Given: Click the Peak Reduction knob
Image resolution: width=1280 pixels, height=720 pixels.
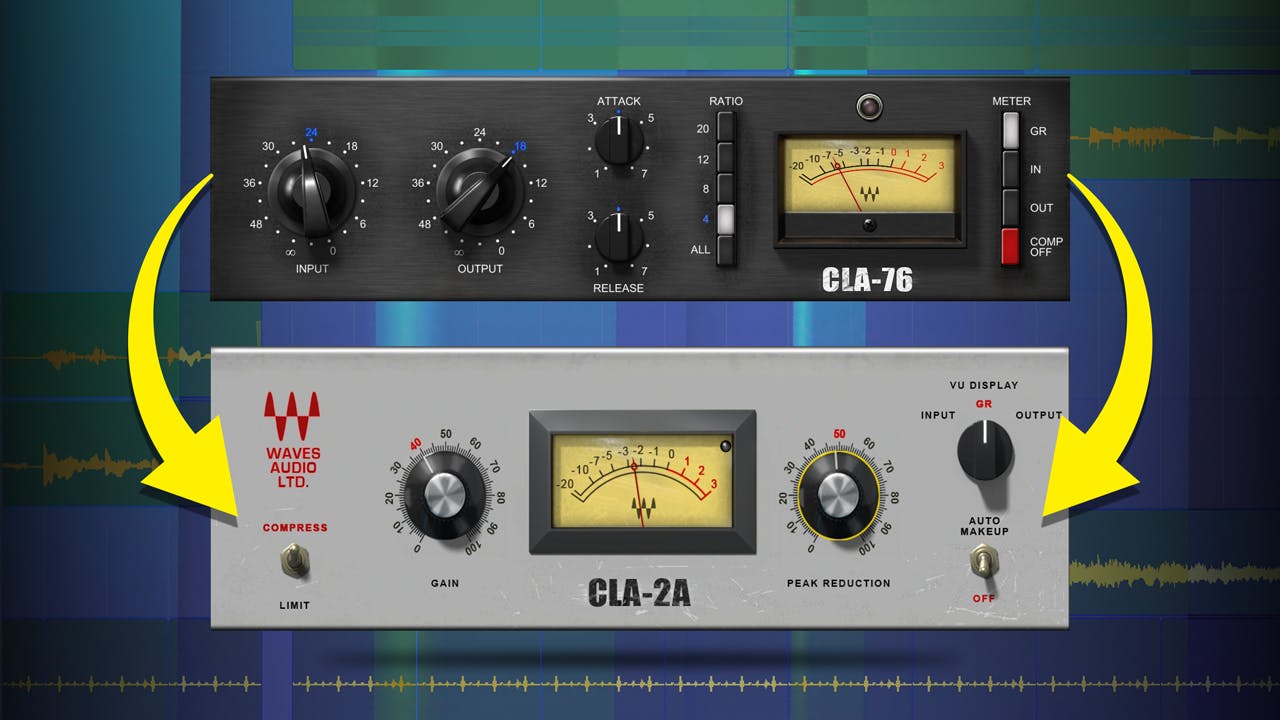Looking at the screenshot, I should point(839,496).
